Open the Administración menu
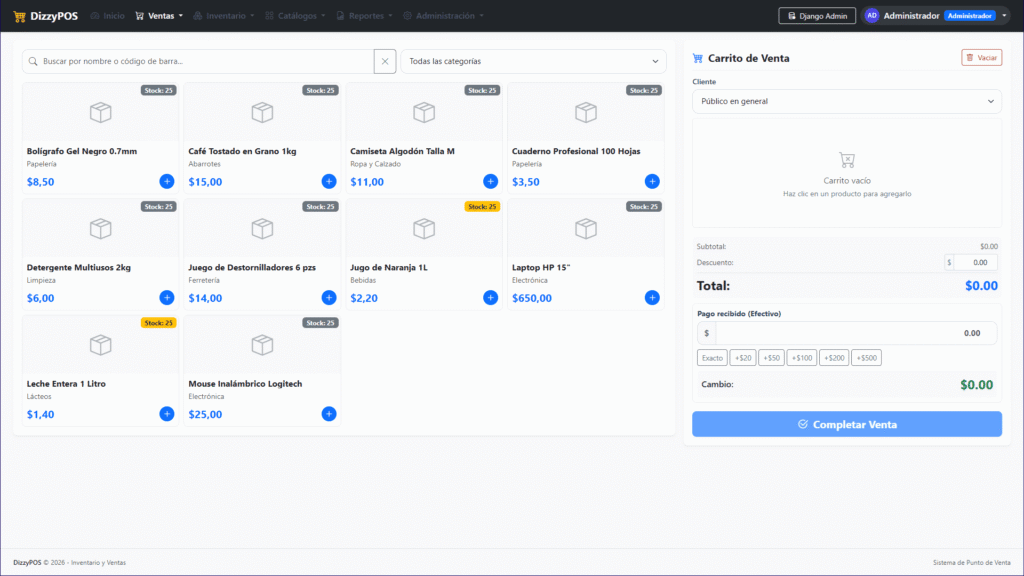1024x576 pixels. [443, 16]
